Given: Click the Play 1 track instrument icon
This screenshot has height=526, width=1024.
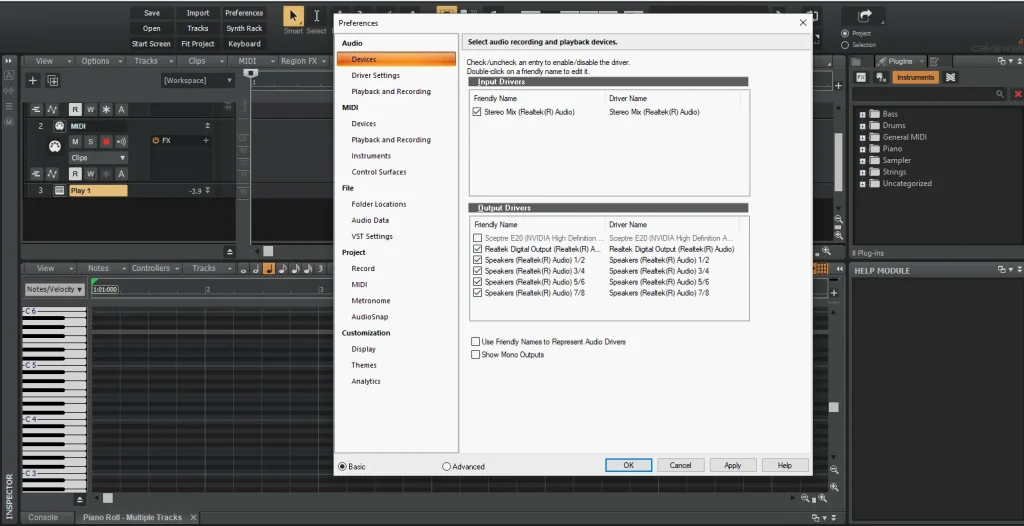Looking at the screenshot, I should (59, 191).
